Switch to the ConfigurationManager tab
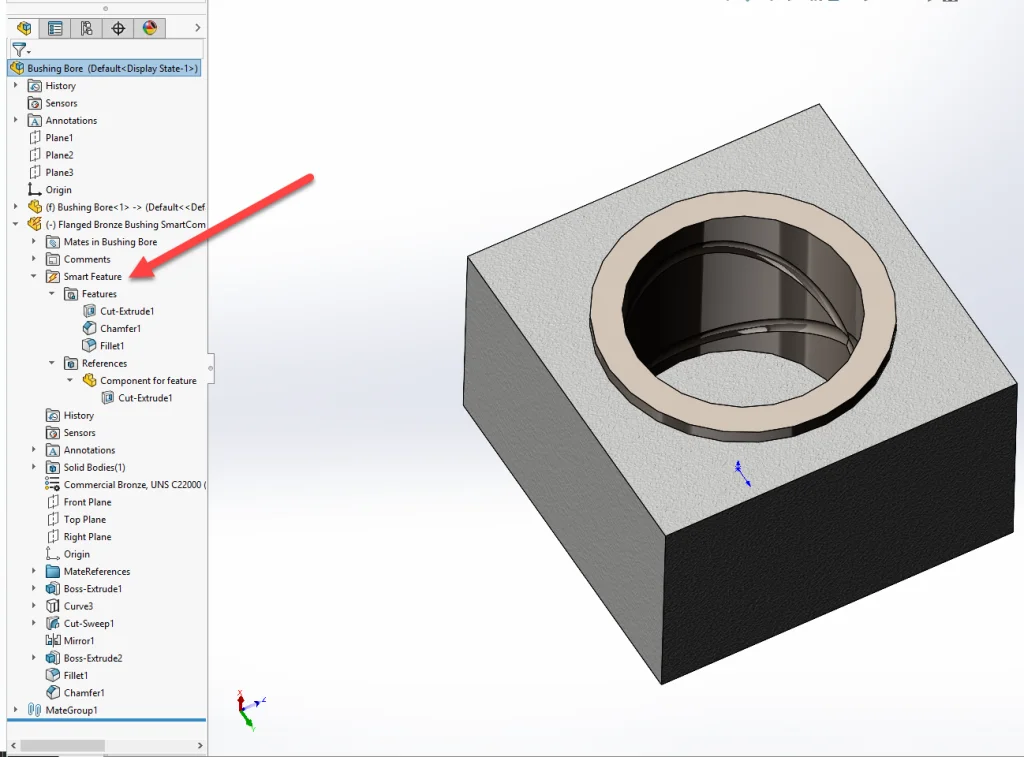The image size is (1024, 757). point(87,28)
